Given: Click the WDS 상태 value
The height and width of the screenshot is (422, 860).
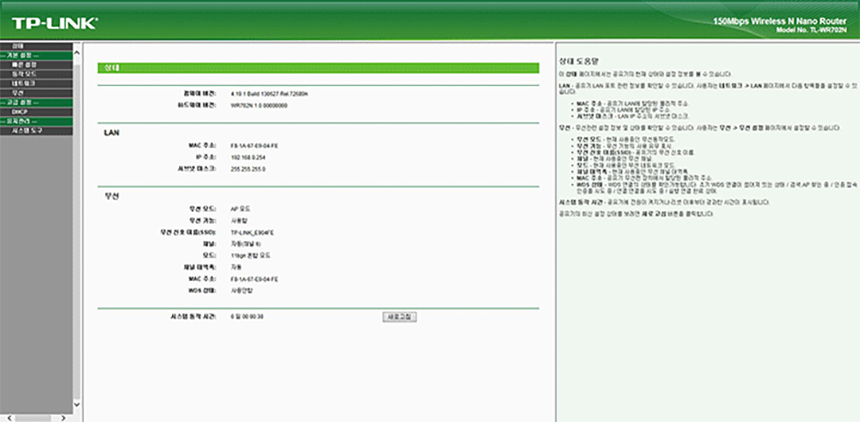Looking at the screenshot, I should (x=242, y=291).
